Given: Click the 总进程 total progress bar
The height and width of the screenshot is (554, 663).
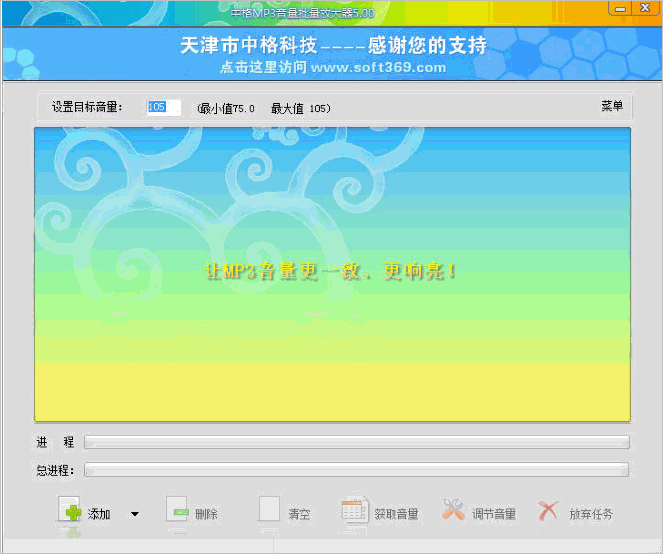Looking at the screenshot, I should tap(356, 469).
